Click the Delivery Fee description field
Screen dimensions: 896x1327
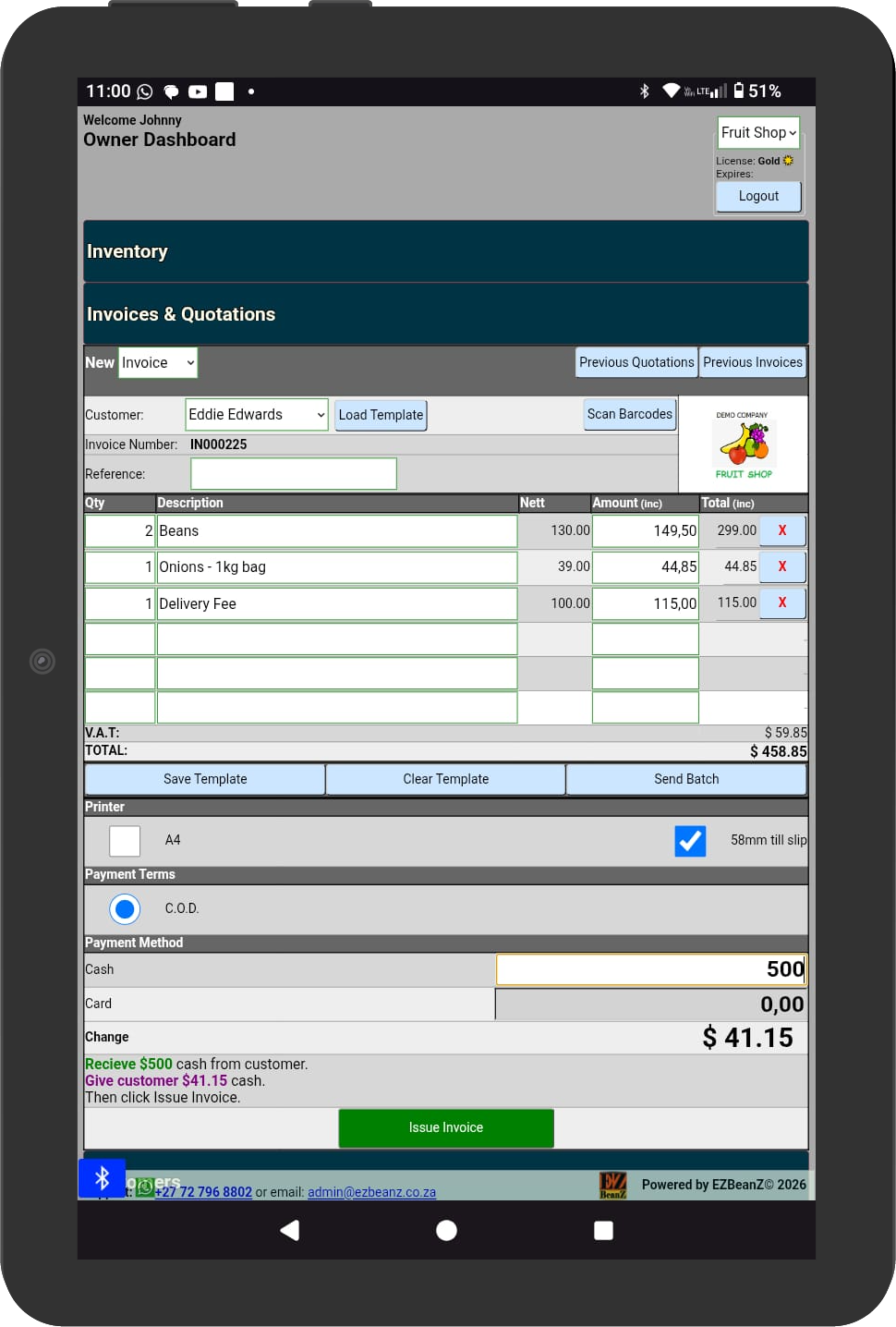[337, 603]
